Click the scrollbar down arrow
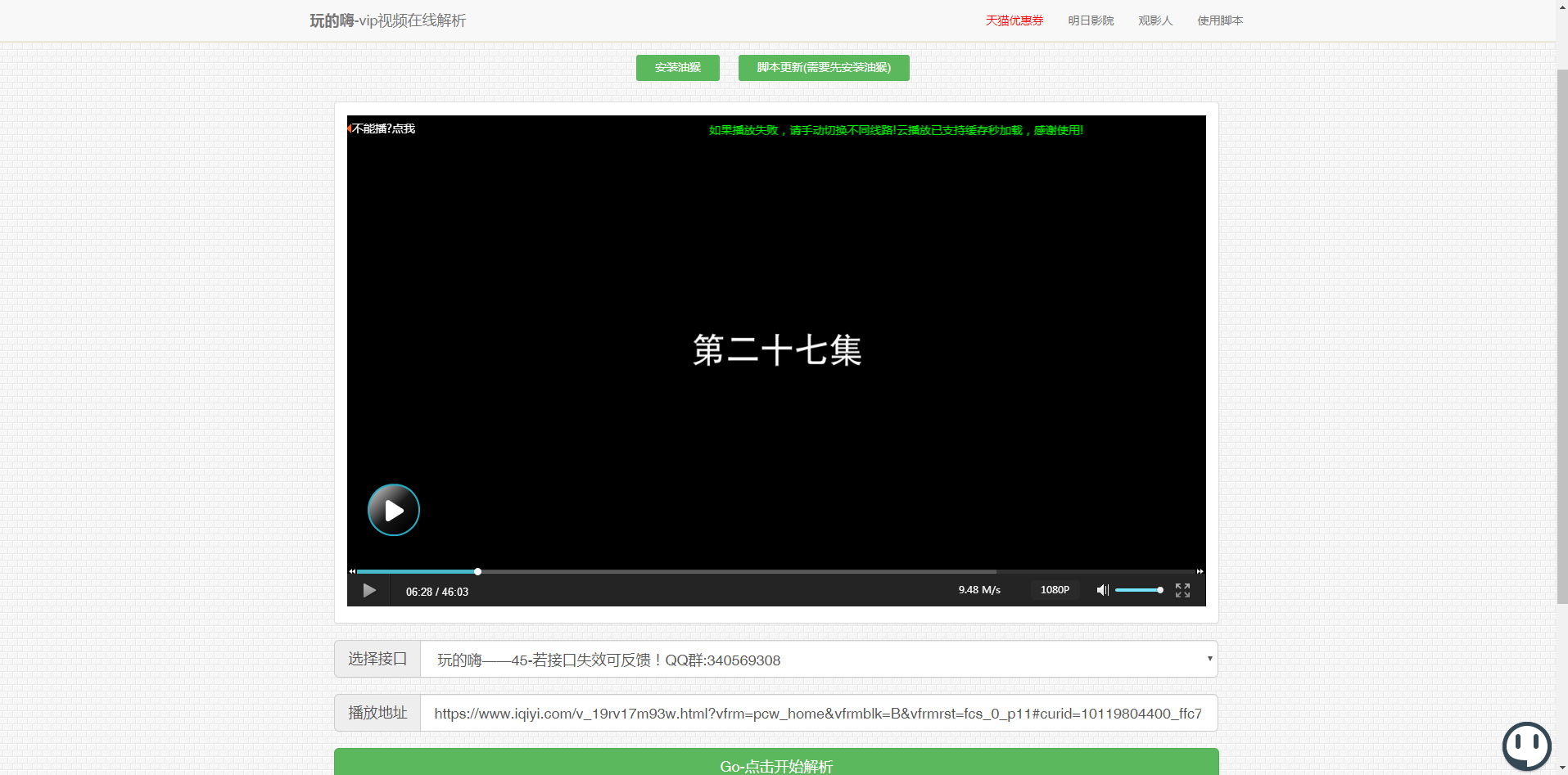The image size is (1568, 775). [x=1561, y=768]
